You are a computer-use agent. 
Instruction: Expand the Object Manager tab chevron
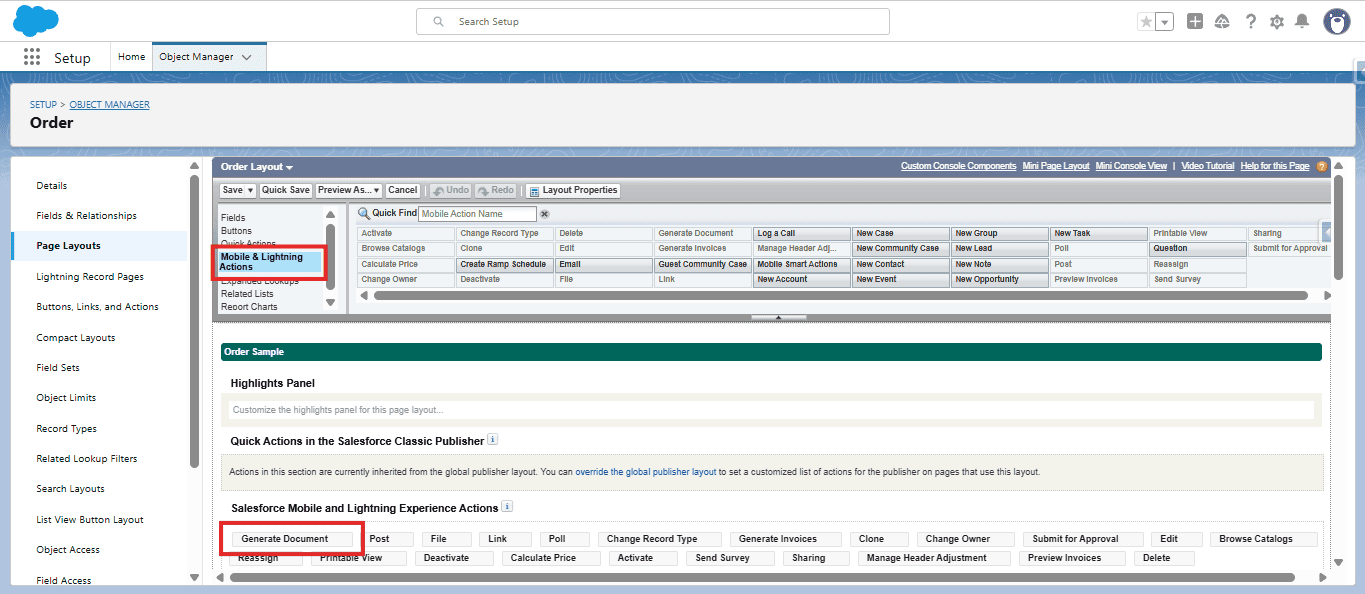tap(247, 57)
